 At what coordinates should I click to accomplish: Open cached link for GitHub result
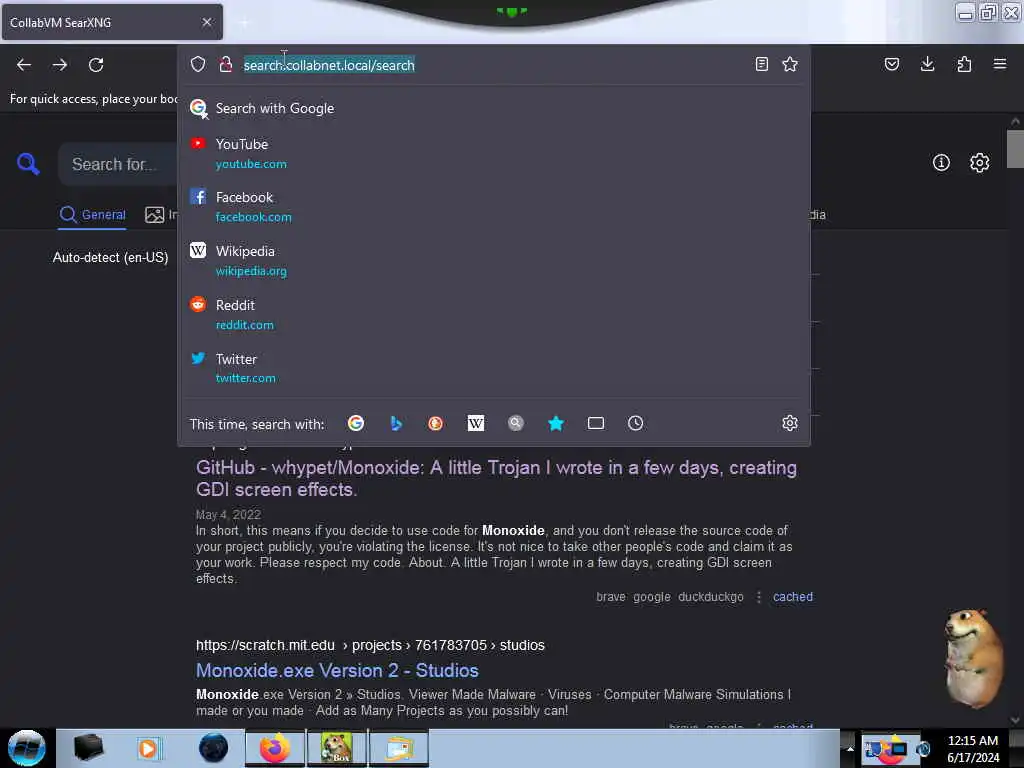pyautogui.click(x=793, y=597)
